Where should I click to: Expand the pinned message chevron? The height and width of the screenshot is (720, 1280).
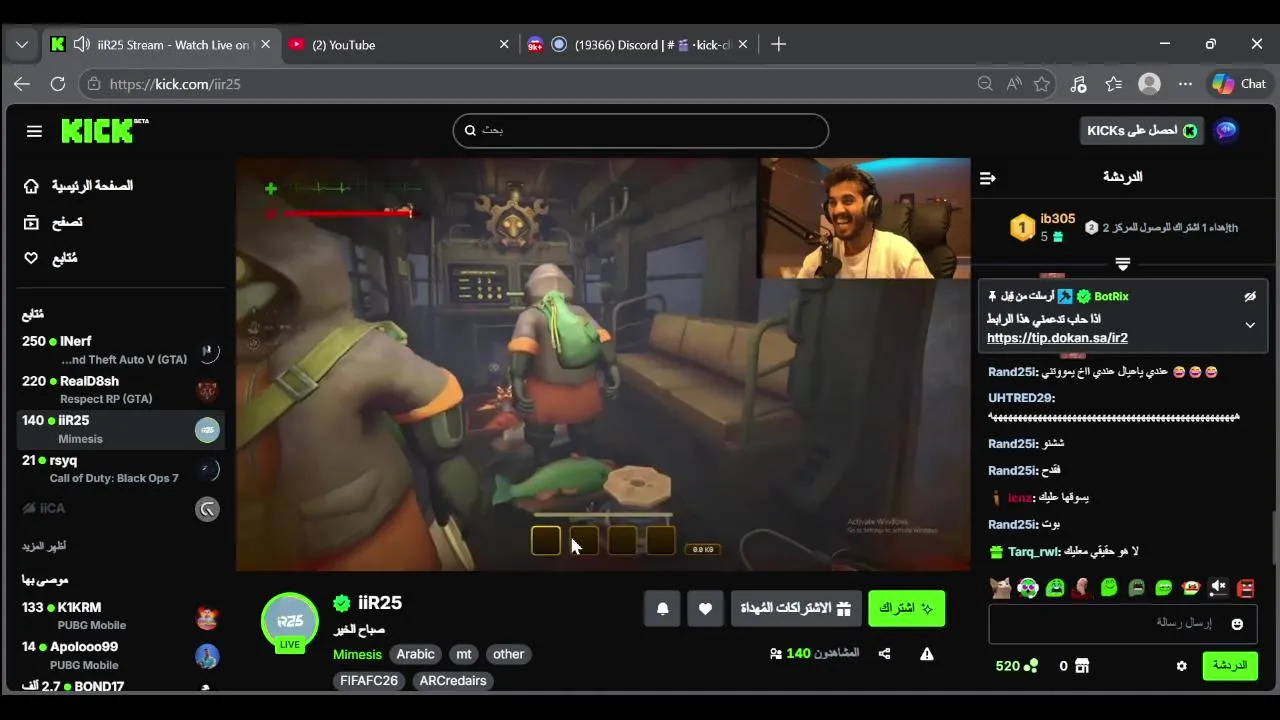1249,325
